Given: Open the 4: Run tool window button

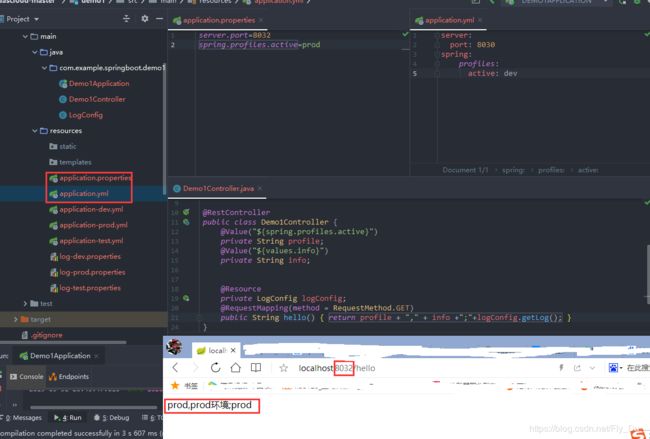Looking at the screenshot, I should pos(68,417).
